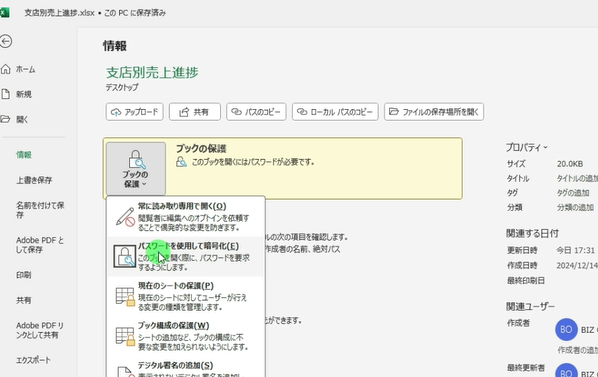Image resolution: width=598 pixels, height=377 pixels.
Task: Click ファイルの保存場所を開く button
Action: (434, 112)
